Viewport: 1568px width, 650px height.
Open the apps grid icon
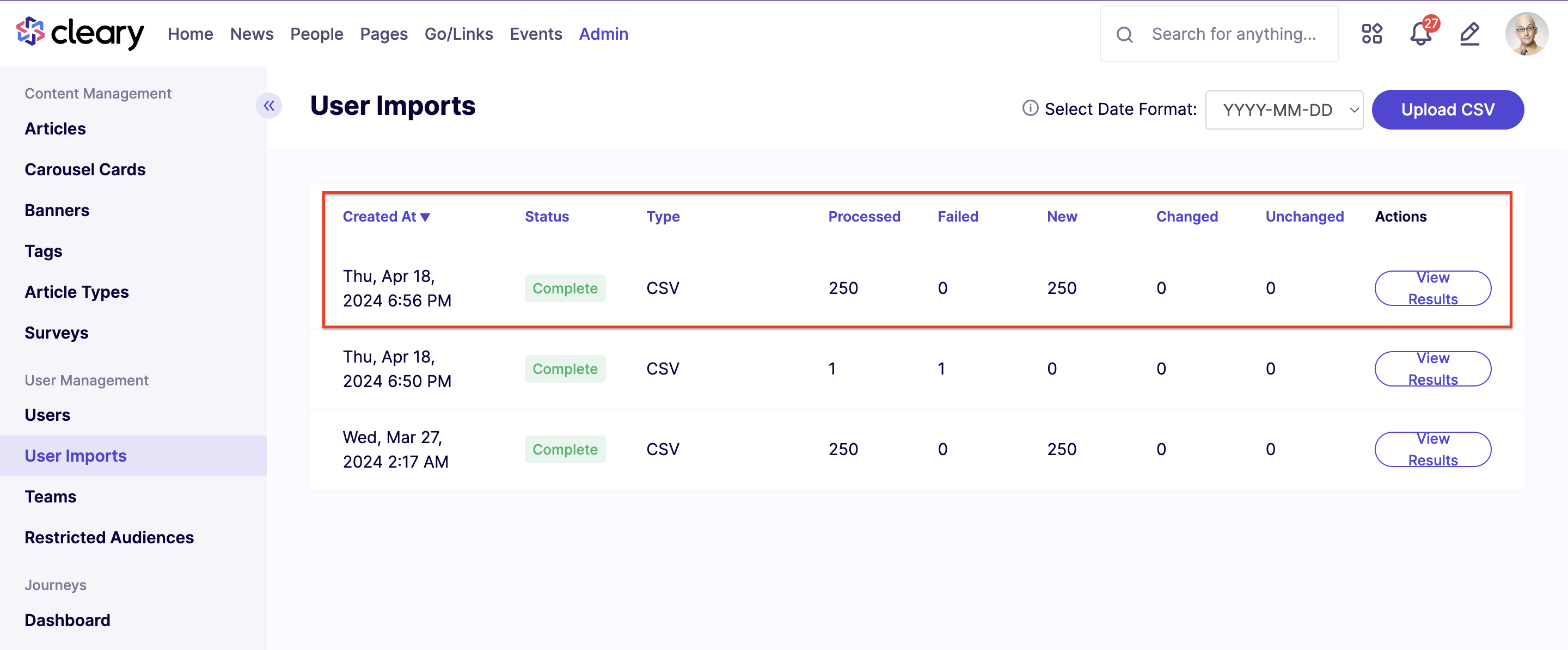pos(1371,33)
